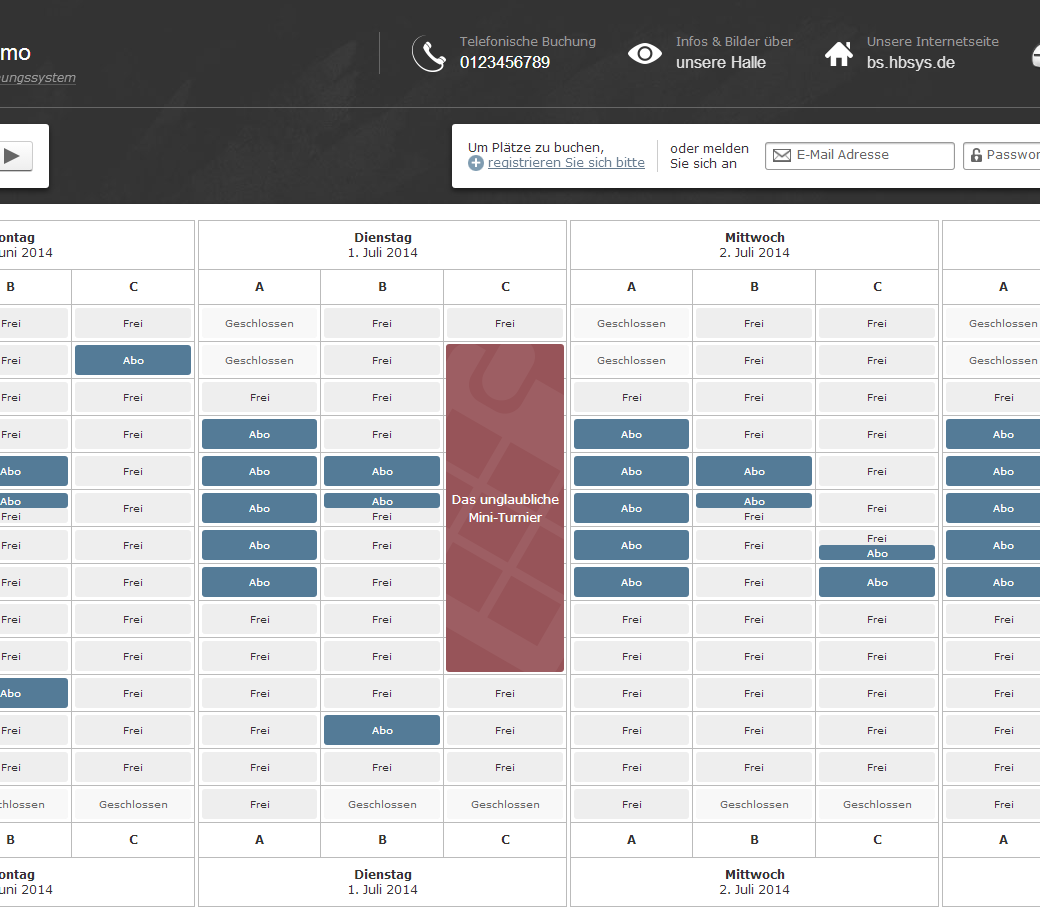The width and height of the screenshot is (1040, 922).
Task: Open the 'registrieren Sie sich bitte' link
Action: pyautogui.click(x=566, y=163)
